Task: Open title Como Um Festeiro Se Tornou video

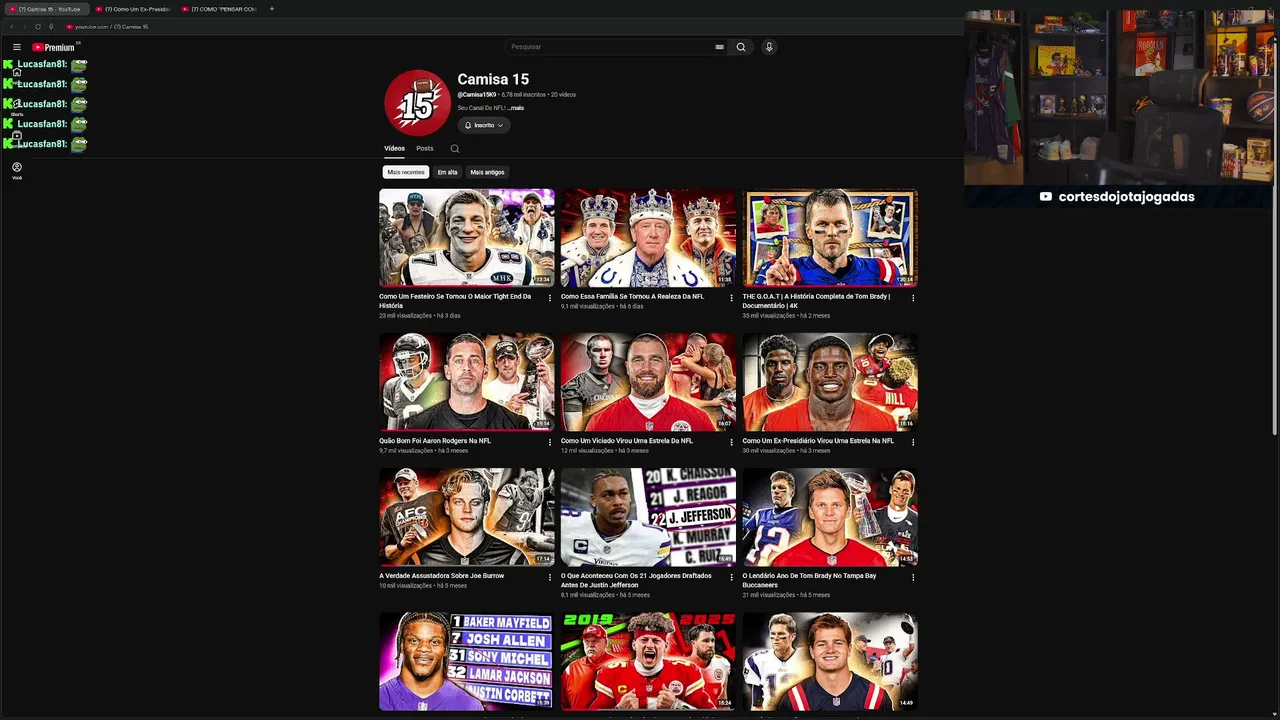Action: tap(455, 301)
